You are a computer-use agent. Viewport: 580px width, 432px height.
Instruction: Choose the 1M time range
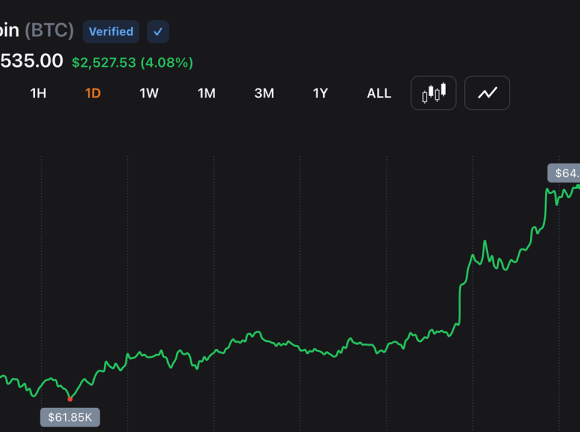(x=206, y=93)
